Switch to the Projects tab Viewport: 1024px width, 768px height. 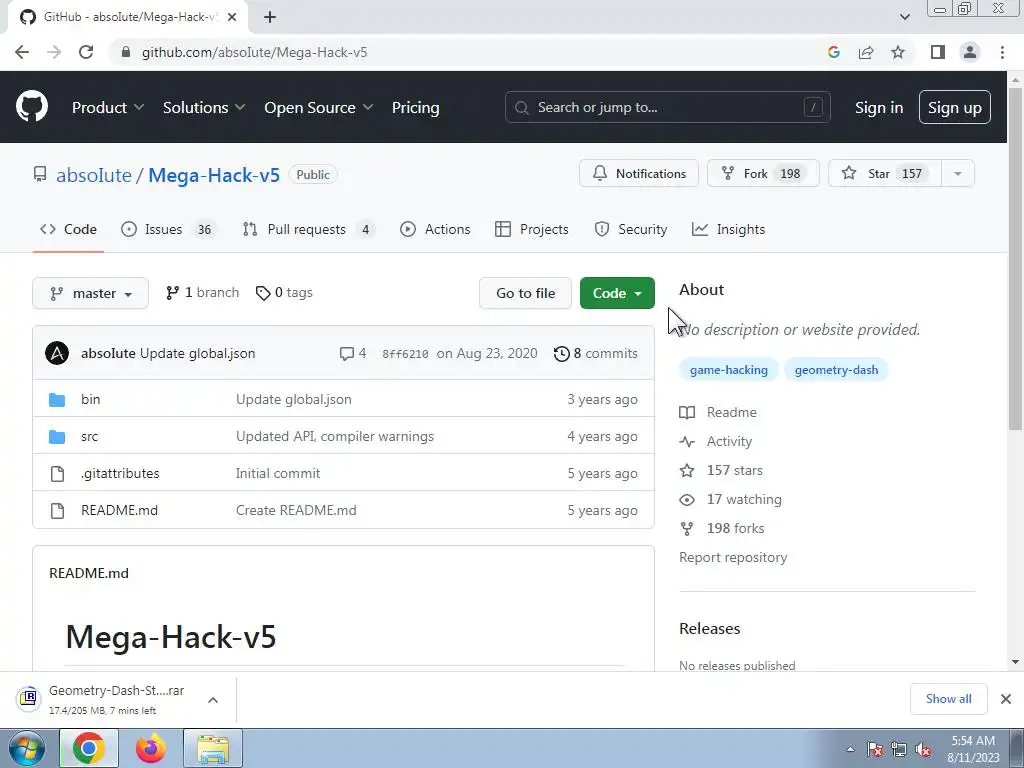point(532,229)
